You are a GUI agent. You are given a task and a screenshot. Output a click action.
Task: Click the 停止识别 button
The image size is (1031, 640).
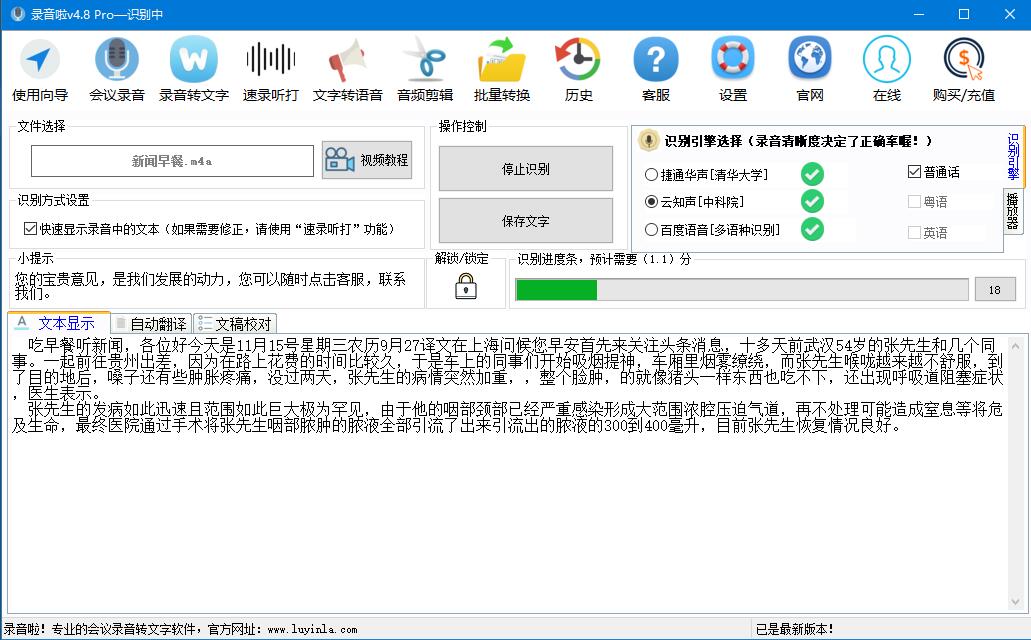coord(526,169)
